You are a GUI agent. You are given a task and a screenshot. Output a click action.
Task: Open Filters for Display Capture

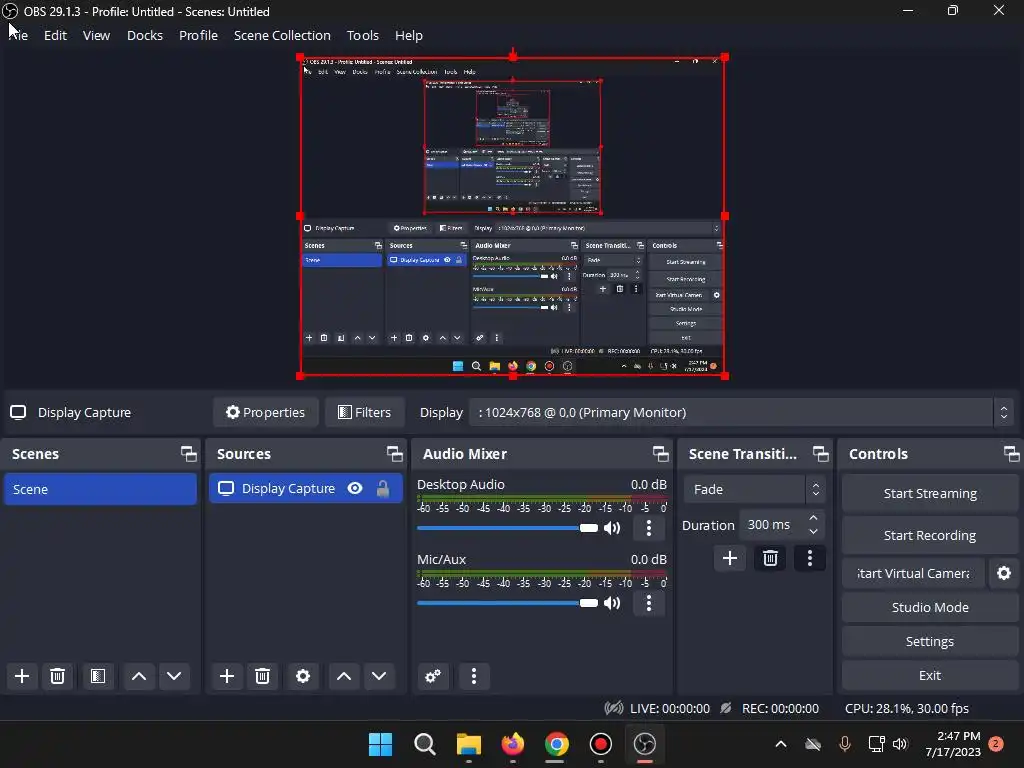pyautogui.click(x=364, y=412)
